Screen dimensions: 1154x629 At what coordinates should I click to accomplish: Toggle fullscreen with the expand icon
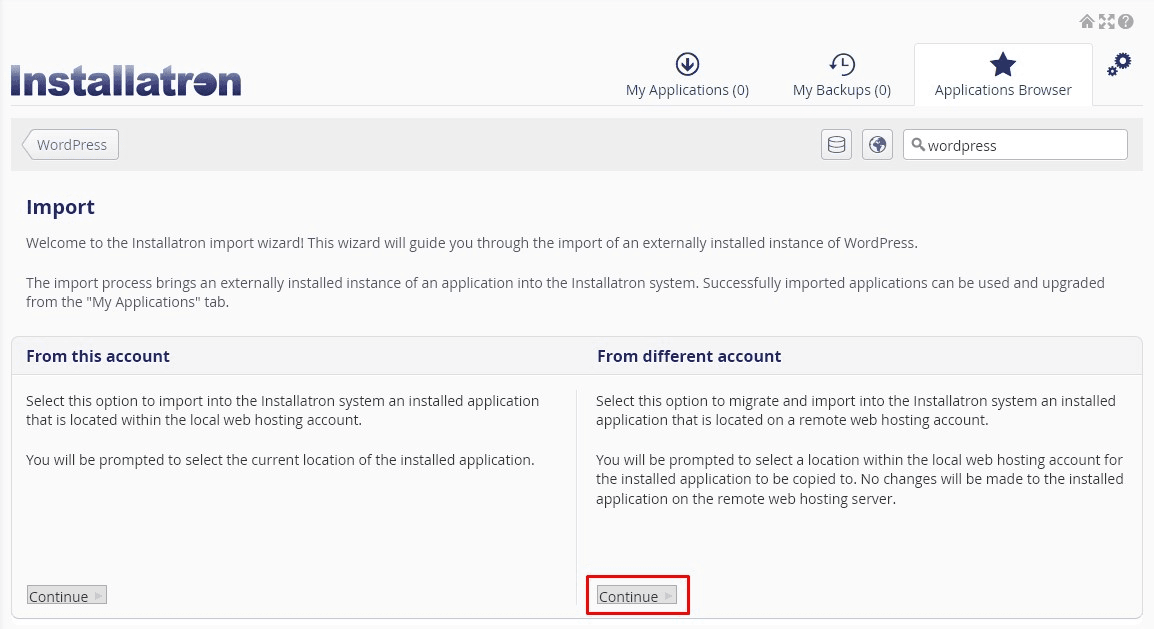(x=1106, y=21)
